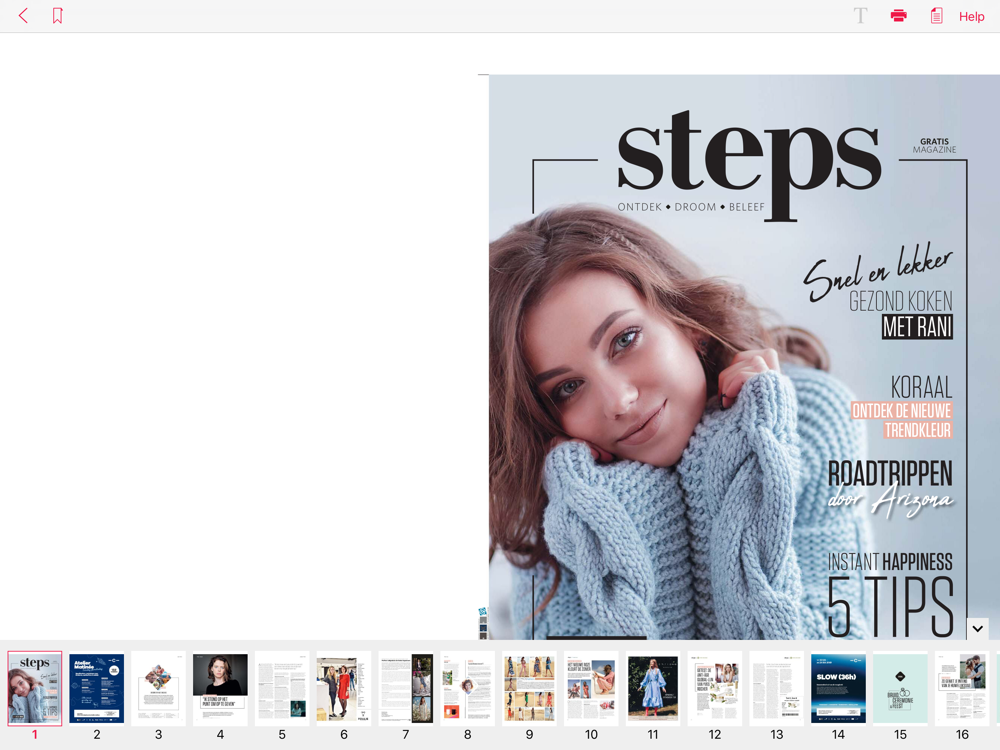Open the Help link
The image size is (1000, 750).
[971, 17]
